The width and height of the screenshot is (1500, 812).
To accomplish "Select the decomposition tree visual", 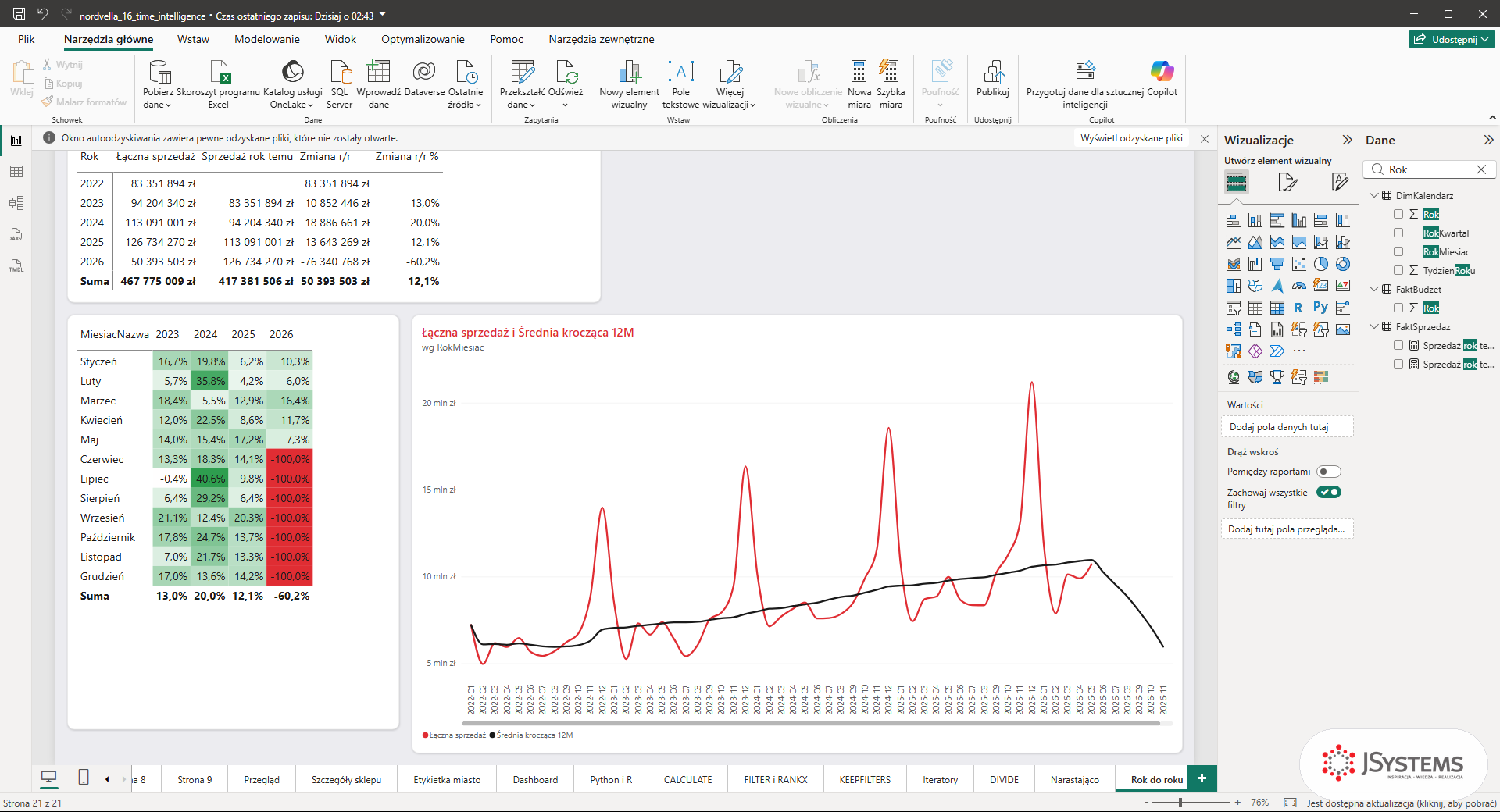I will coord(1234,329).
